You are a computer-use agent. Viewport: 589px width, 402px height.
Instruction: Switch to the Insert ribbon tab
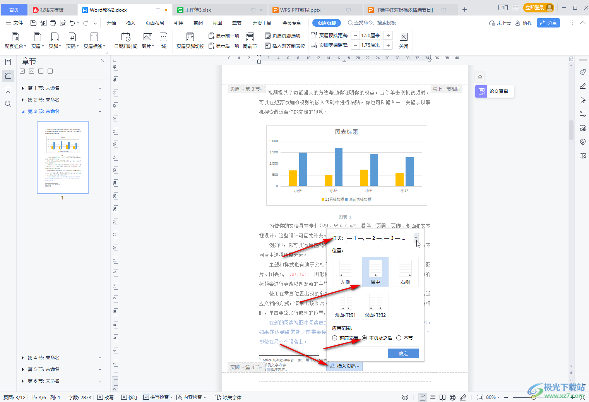[130, 23]
